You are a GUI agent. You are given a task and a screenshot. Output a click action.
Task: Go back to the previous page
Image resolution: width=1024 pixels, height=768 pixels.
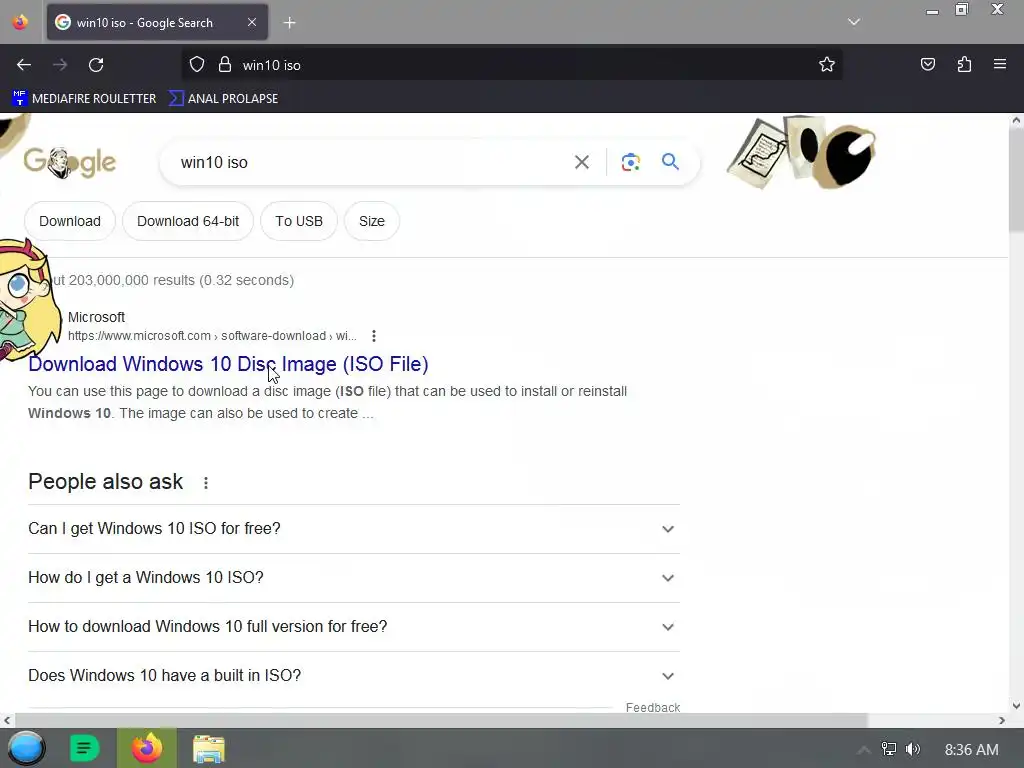point(24,65)
